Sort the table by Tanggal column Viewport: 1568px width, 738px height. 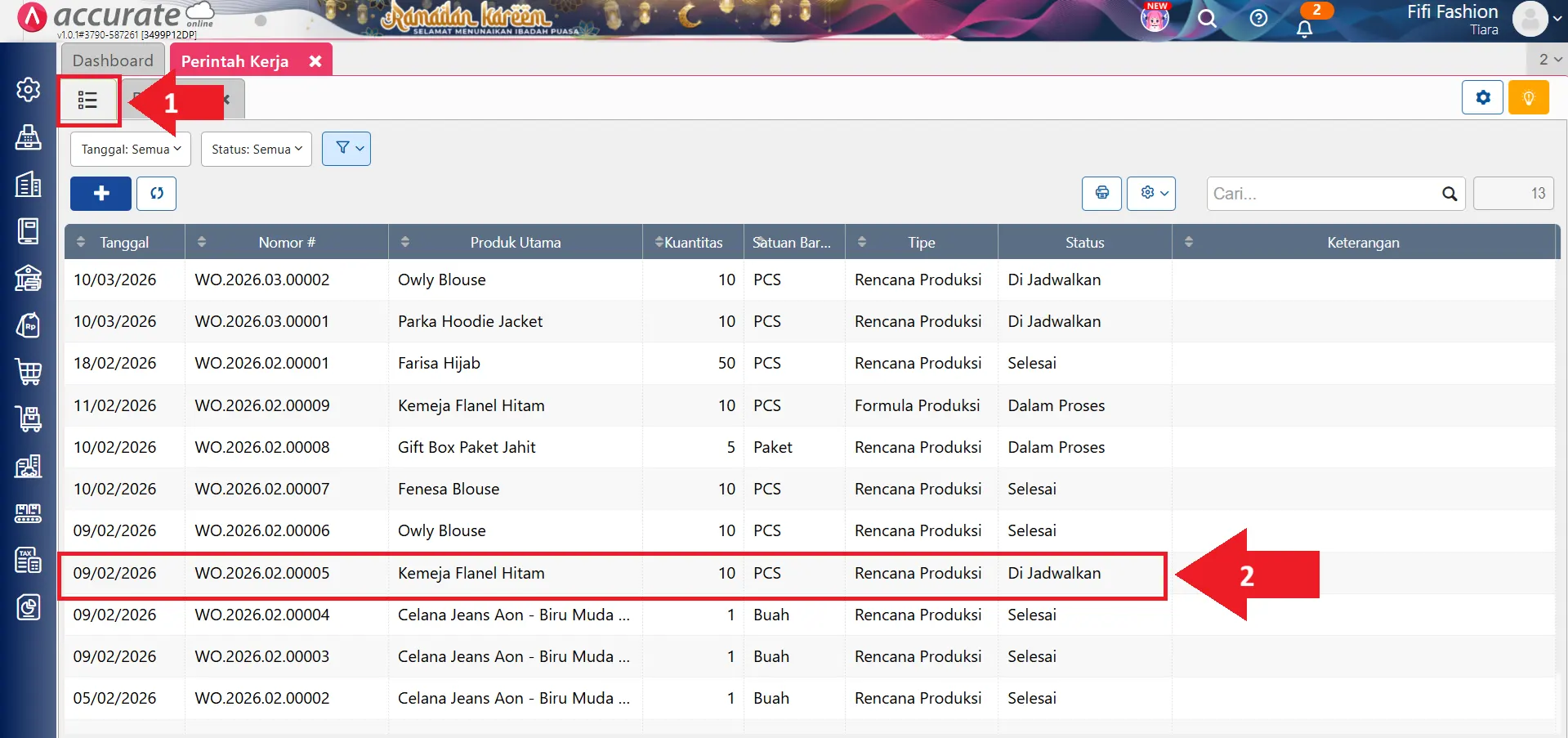pos(124,243)
